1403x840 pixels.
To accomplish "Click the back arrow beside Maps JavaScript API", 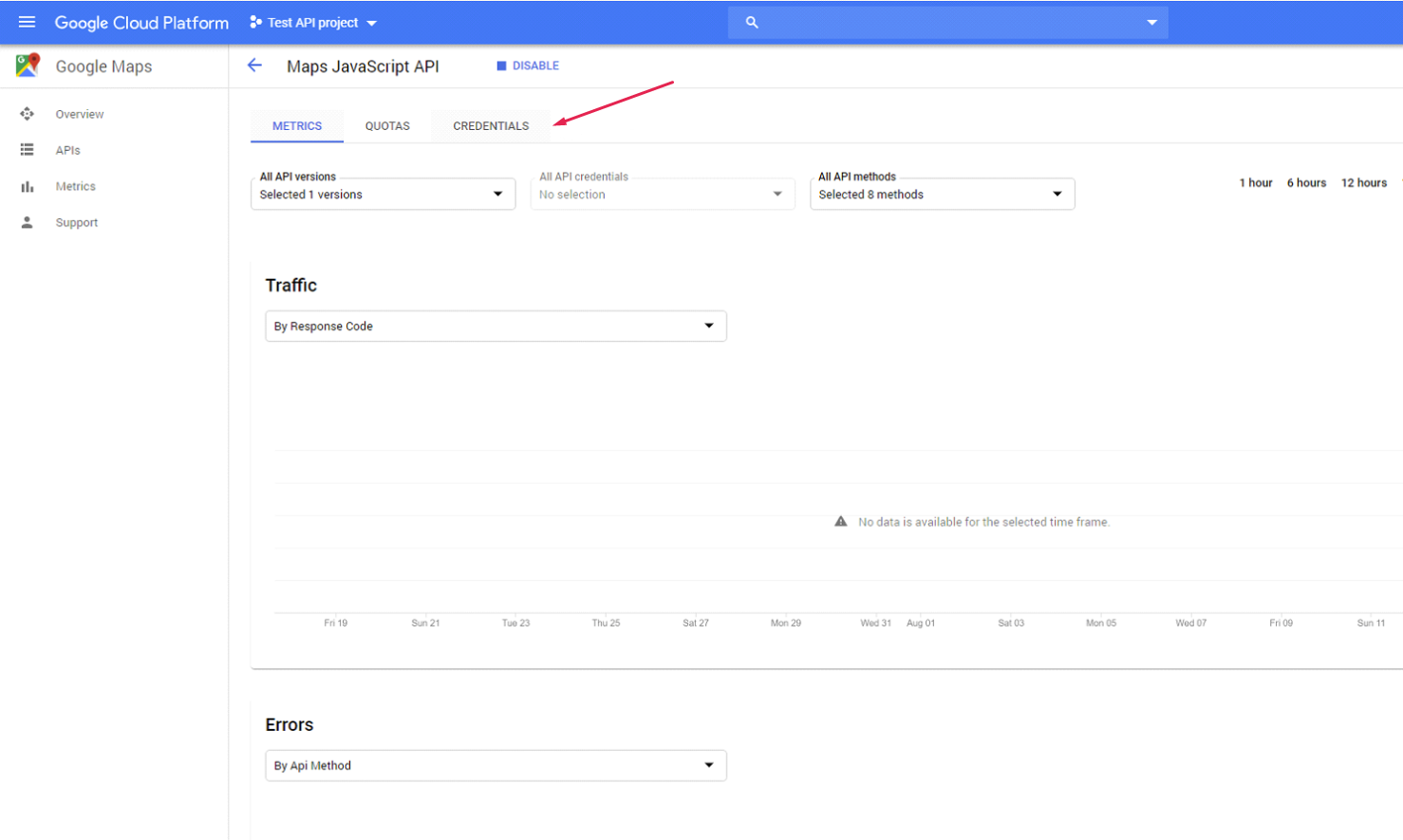I will [254, 65].
